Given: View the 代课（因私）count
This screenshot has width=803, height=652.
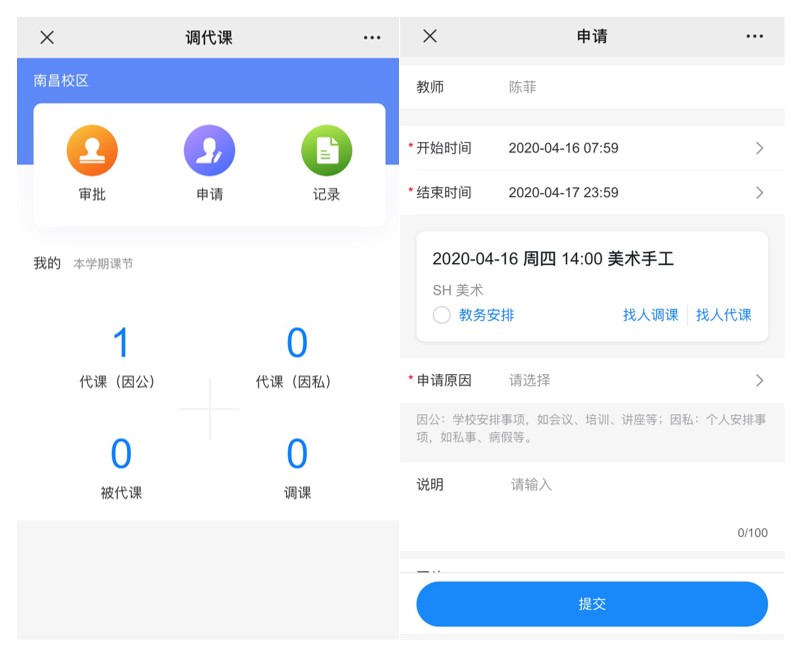Looking at the screenshot, I should pyautogui.click(x=297, y=344).
